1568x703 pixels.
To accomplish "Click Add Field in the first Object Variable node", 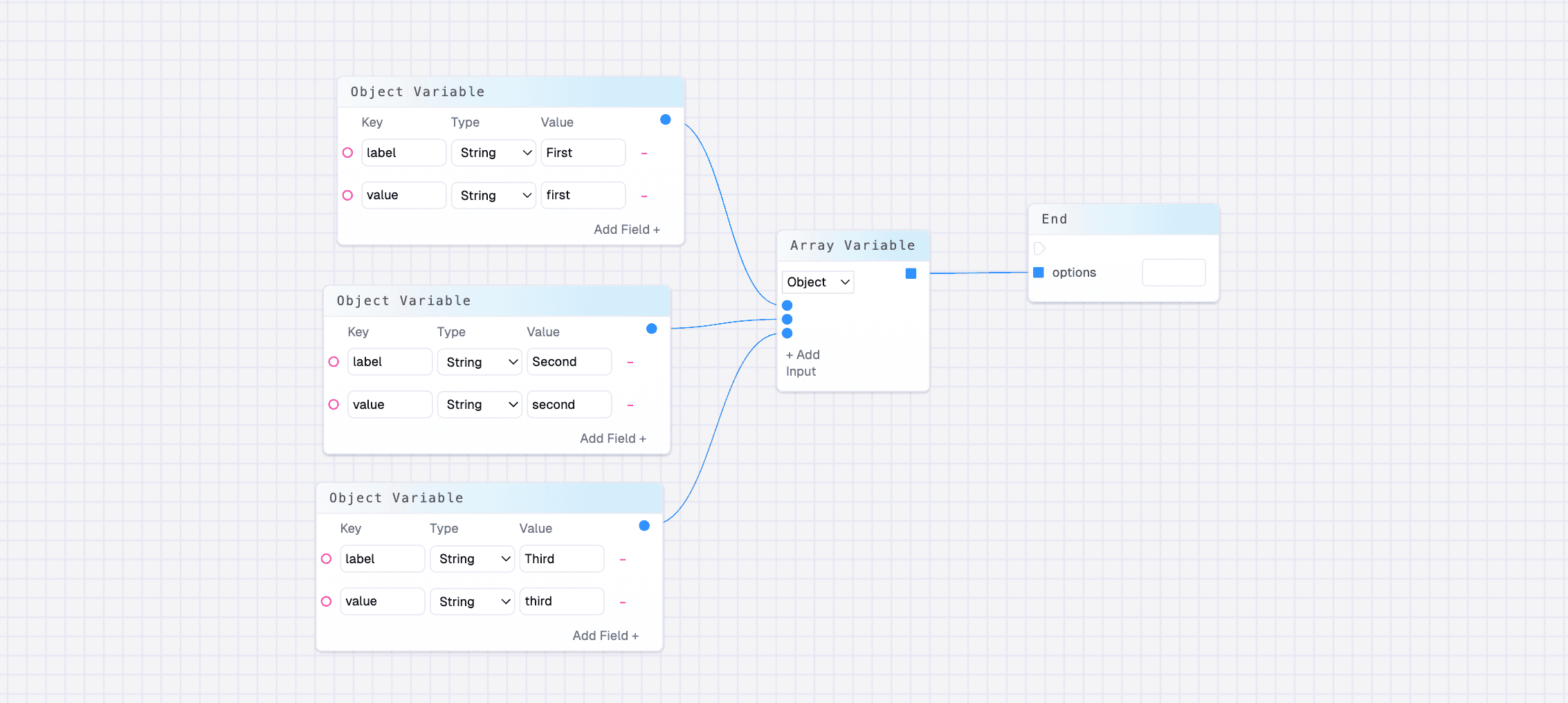I will (626, 229).
